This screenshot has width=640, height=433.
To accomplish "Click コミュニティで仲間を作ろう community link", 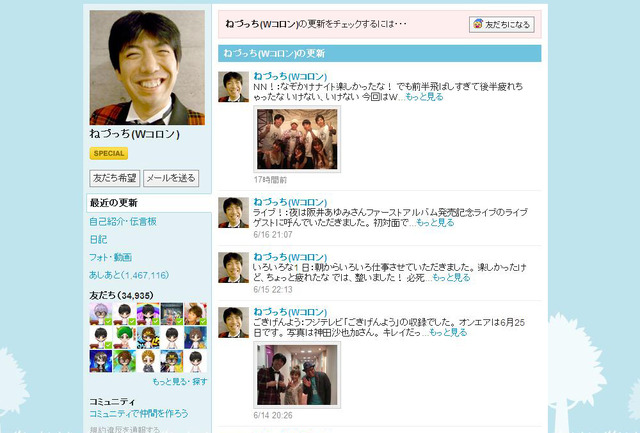I will pos(137,413).
